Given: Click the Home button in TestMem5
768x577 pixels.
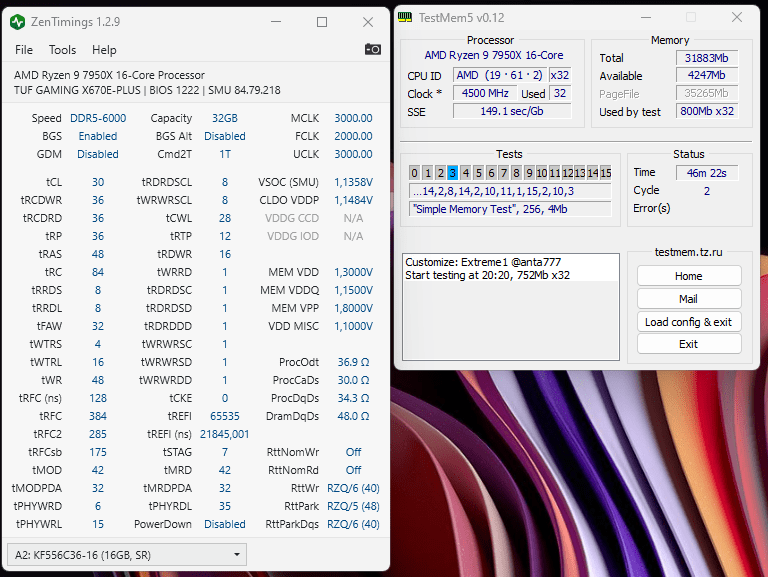Looking at the screenshot, I should (x=689, y=276).
